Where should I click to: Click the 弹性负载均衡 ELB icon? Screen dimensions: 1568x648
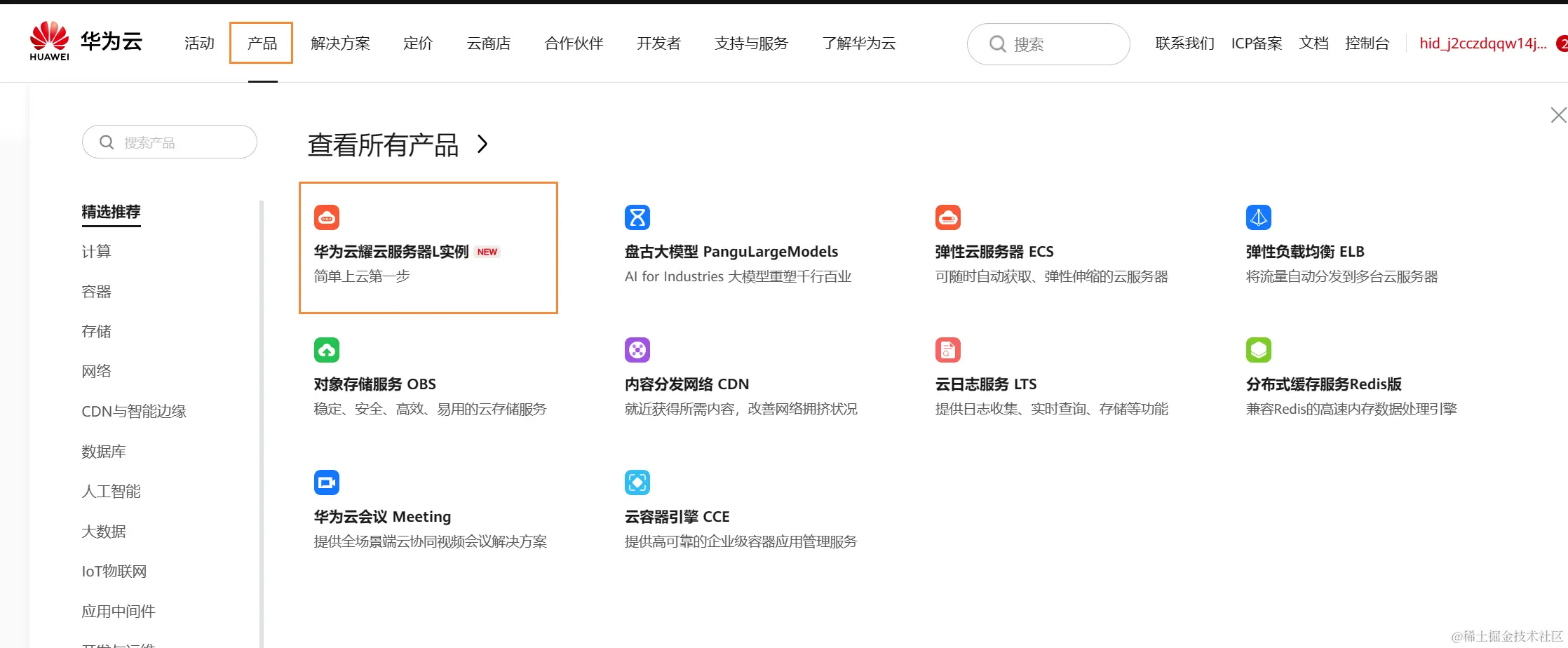(x=1259, y=217)
